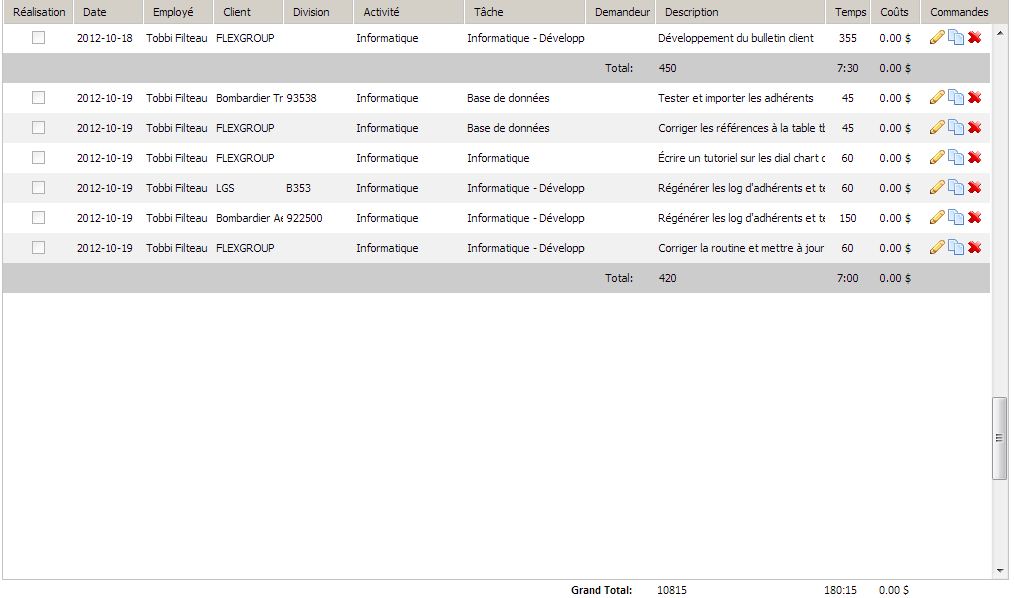Delete the 'Tester et importer les adhérents' entry
The width and height of the screenshot is (1015, 598).
coord(974,98)
